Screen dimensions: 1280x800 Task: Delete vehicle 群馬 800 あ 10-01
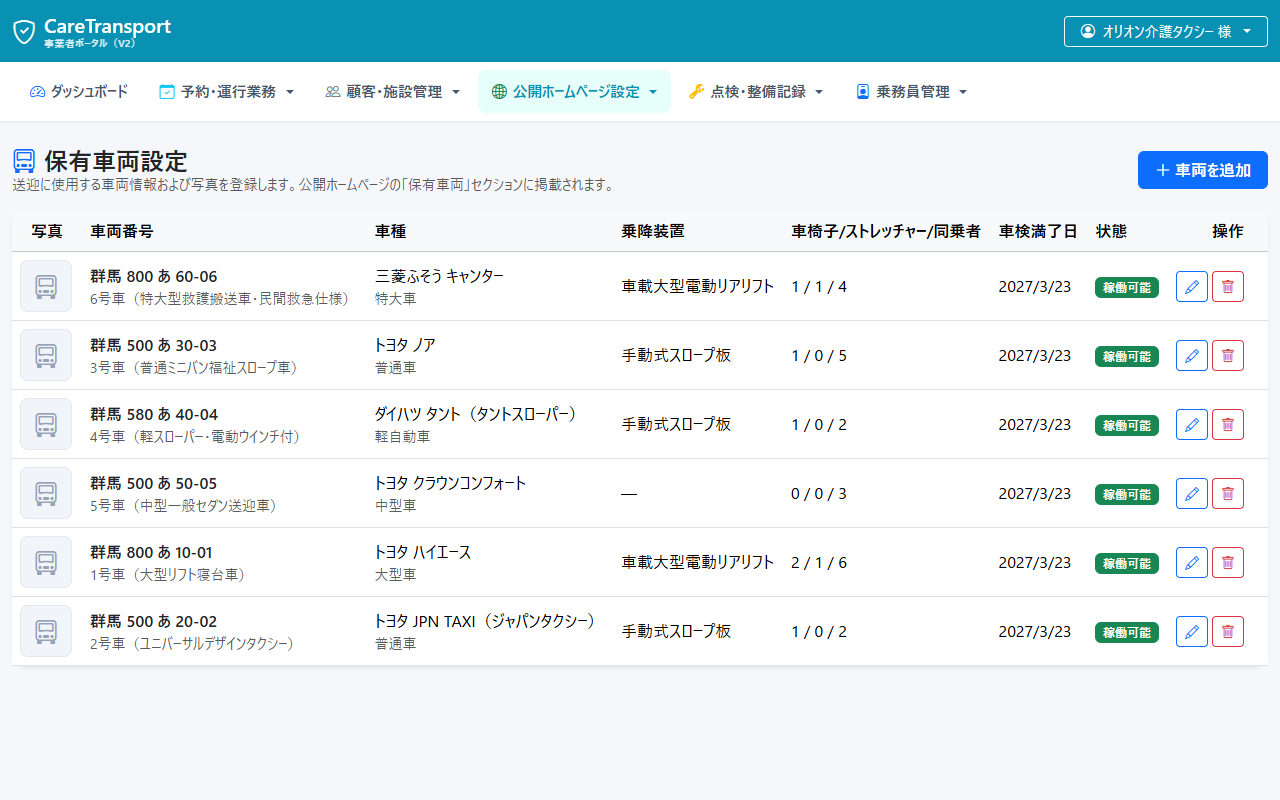point(1228,563)
